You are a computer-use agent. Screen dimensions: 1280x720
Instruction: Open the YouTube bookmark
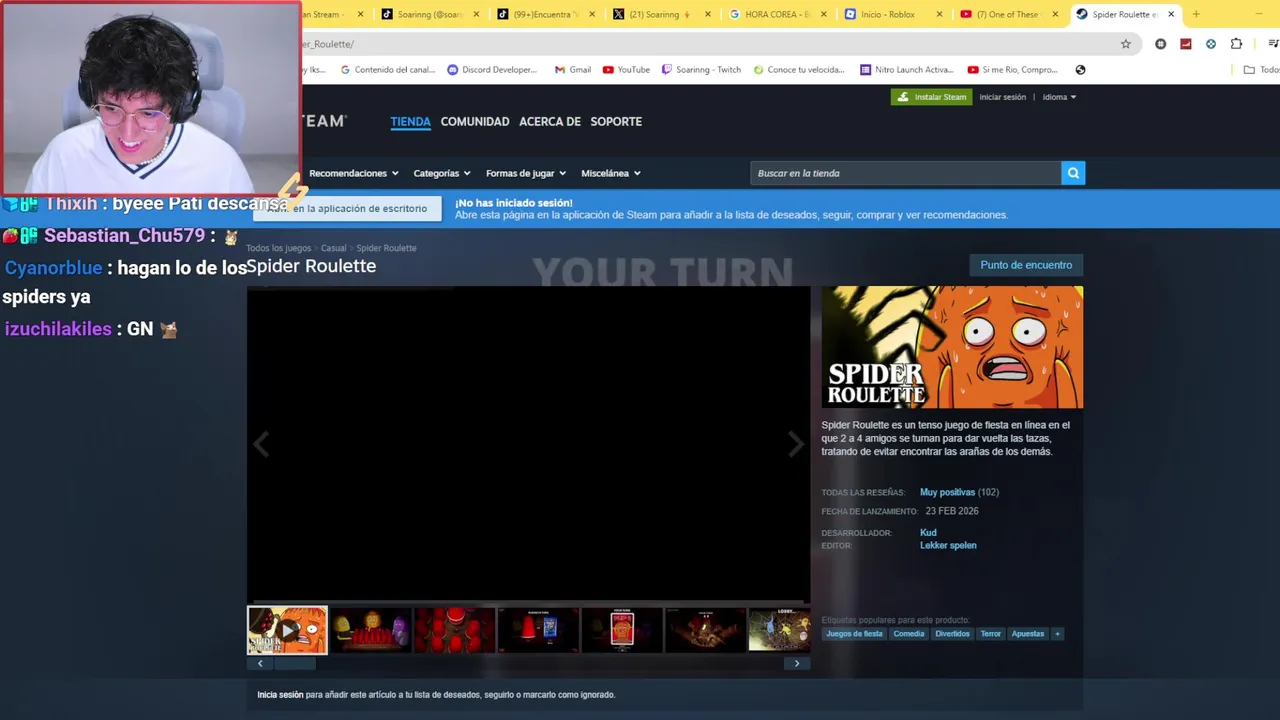[x=626, y=70]
